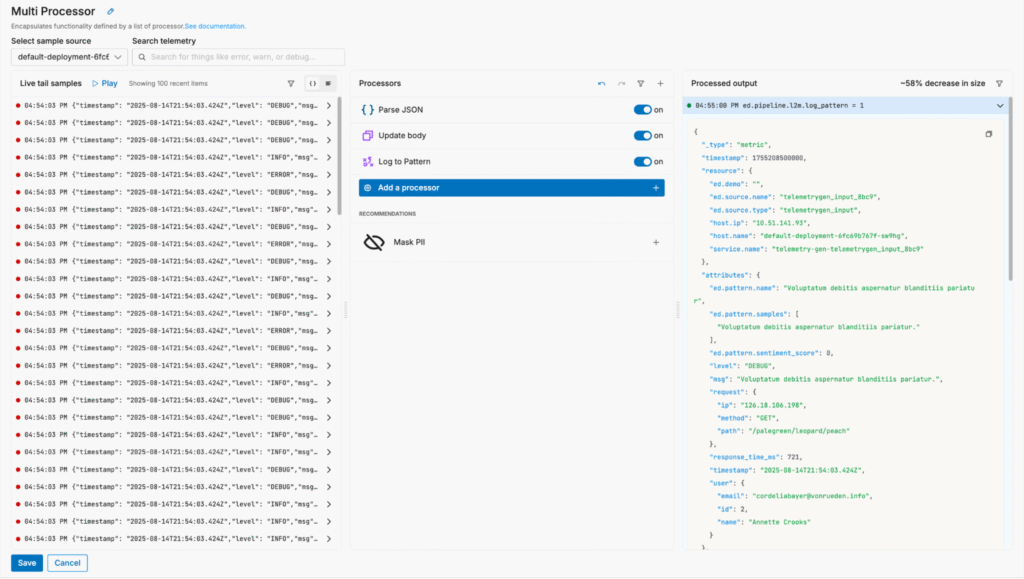Add the recommended Mask PII processor
This screenshot has height=579, width=1024.
click(655, 242)
